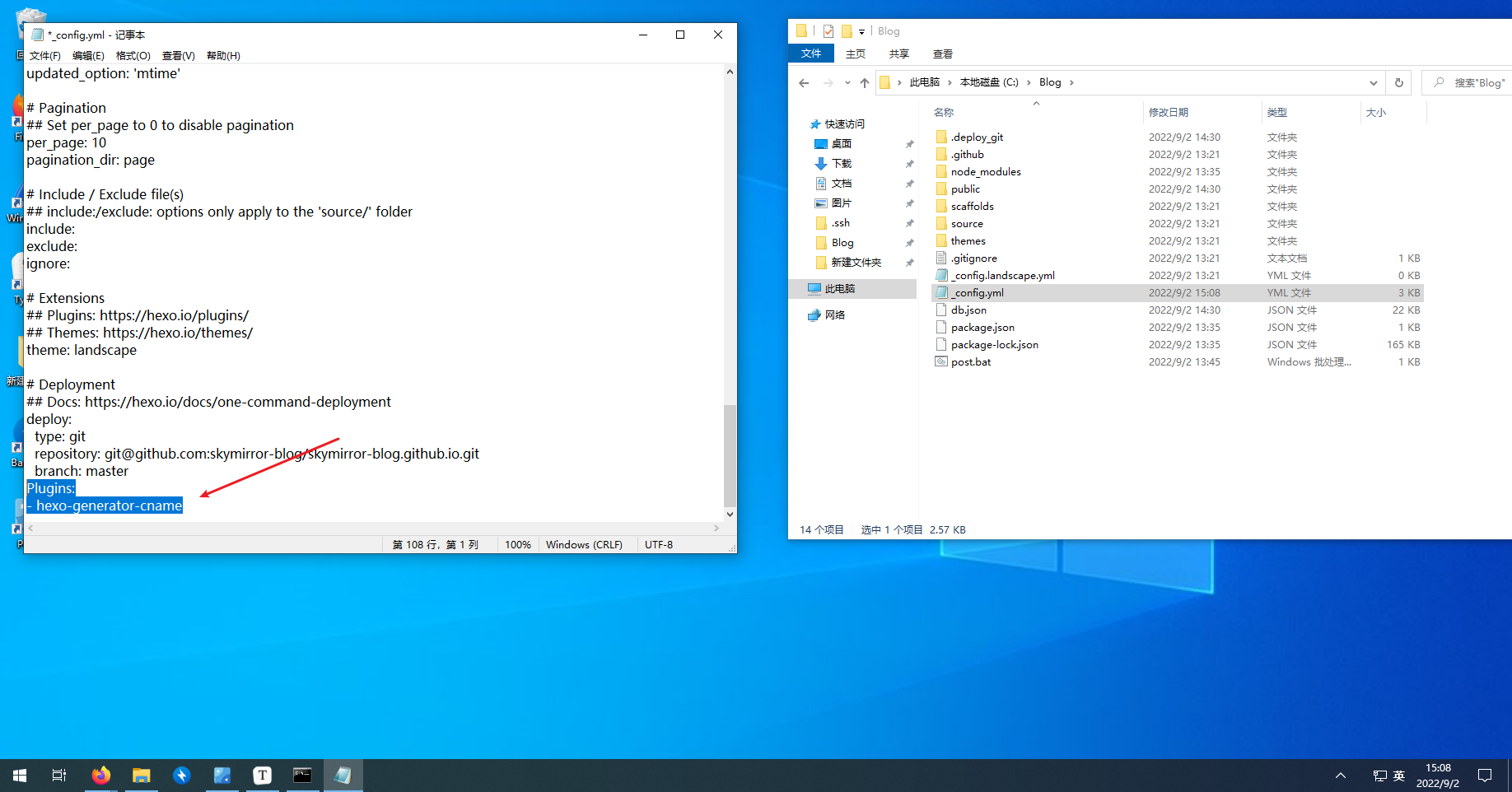This screenshot has width=1512, height=792.
Task: Click the refresh button beside address bar
Action: (1398, 82)
